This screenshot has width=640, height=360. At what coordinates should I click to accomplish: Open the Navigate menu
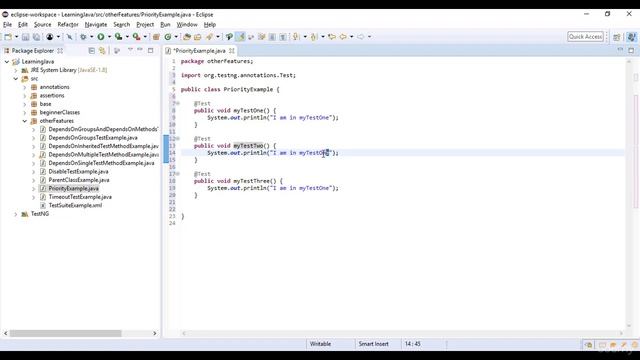point(96,24)
